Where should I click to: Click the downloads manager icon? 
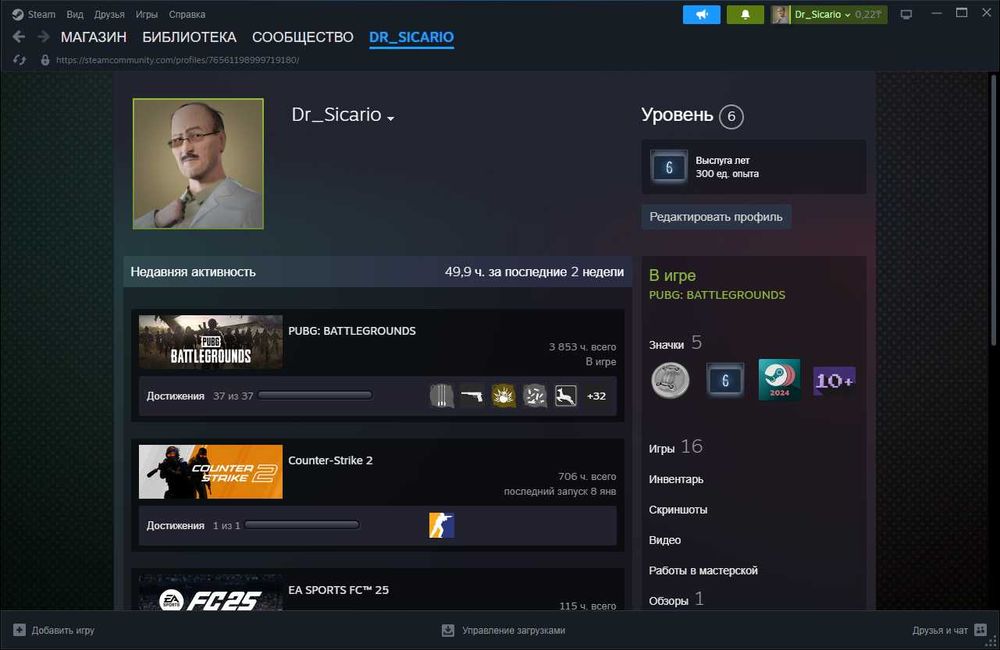448,630
